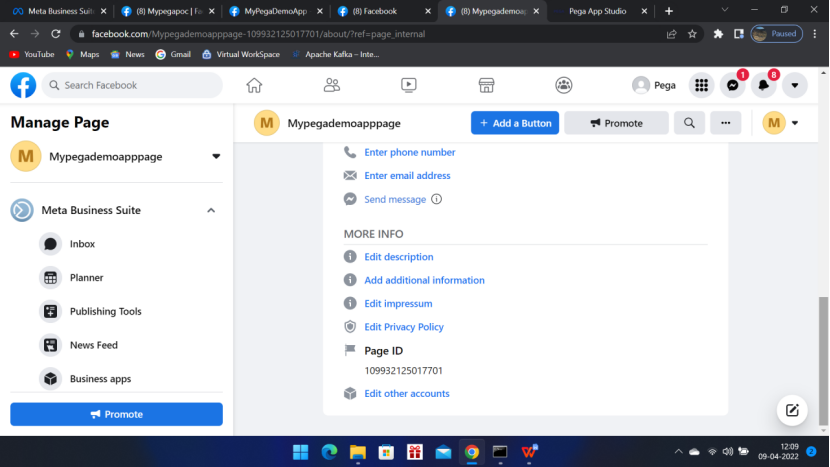Viewport: 830px width, 467px height.
Task: Expand the Mypegademoapppage page switcher dropdown
Action: pos(216,157)
